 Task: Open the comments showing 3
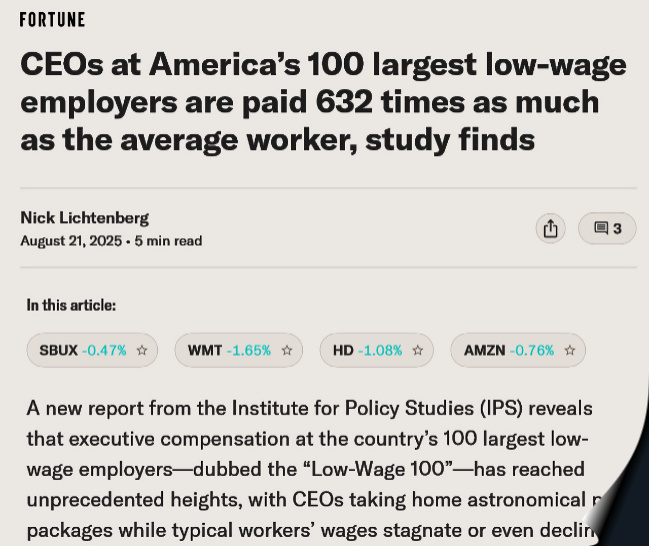point(607,228)
